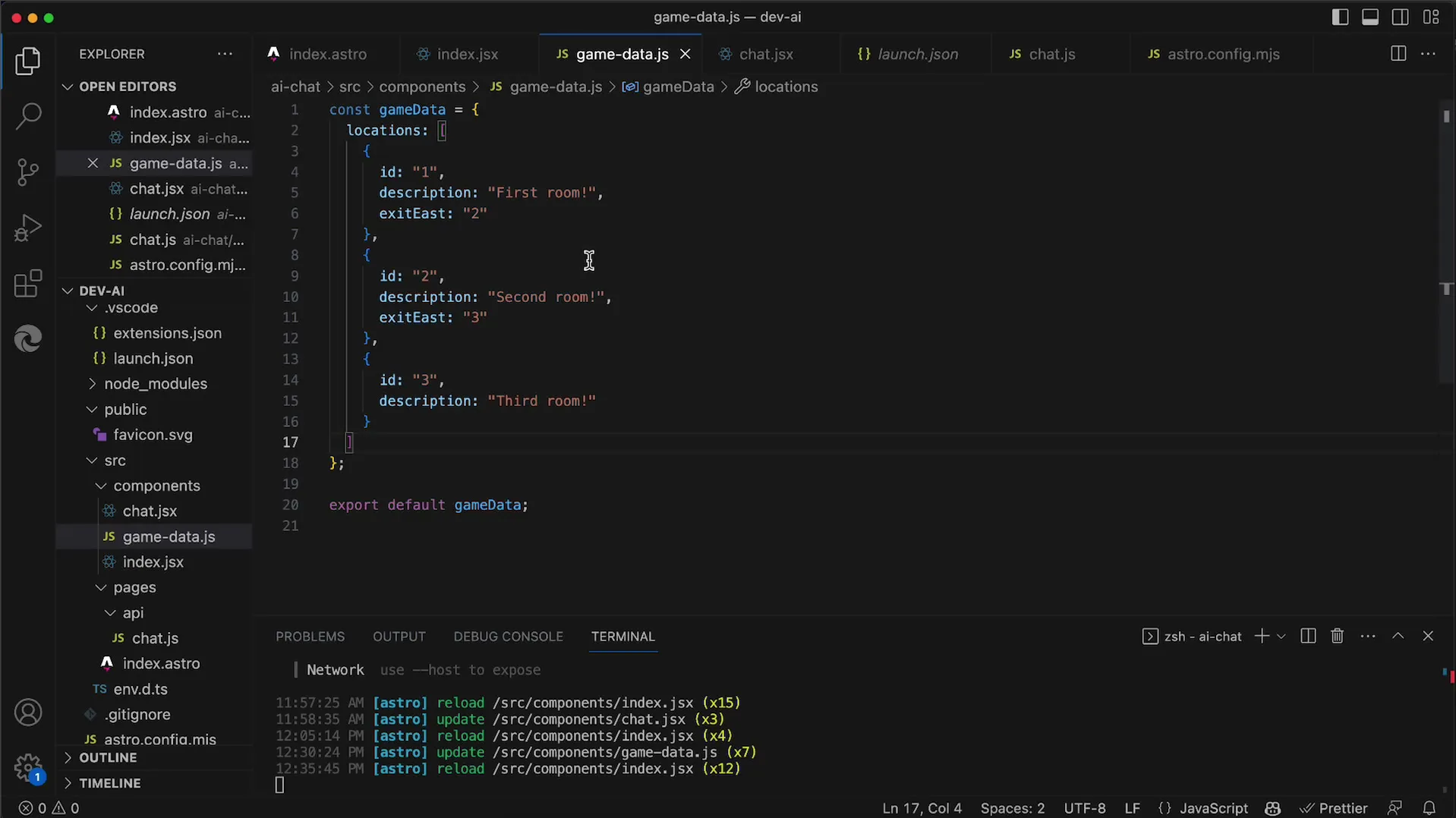
Task: Open extensions.json in the file tree
Action: [x=167, y=333]
